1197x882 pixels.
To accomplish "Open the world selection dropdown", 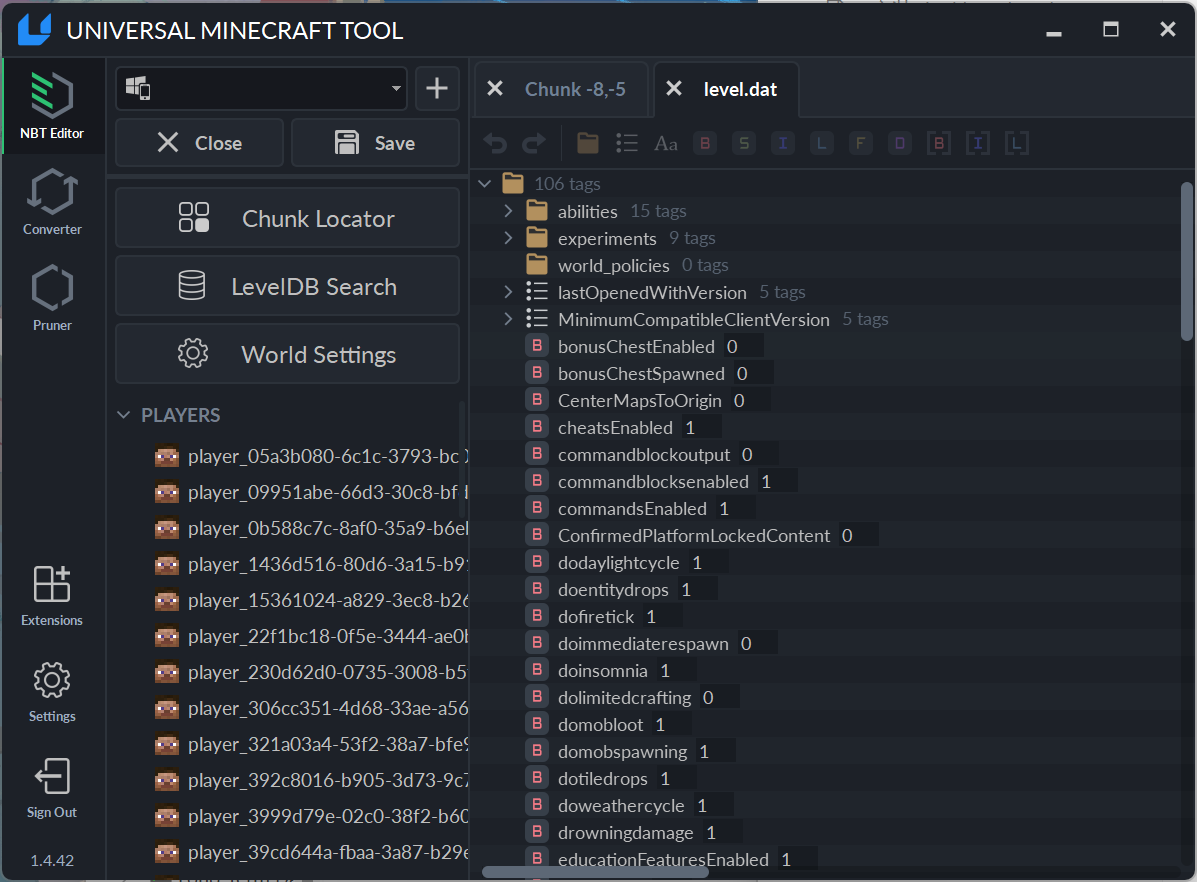I will 261,89.
